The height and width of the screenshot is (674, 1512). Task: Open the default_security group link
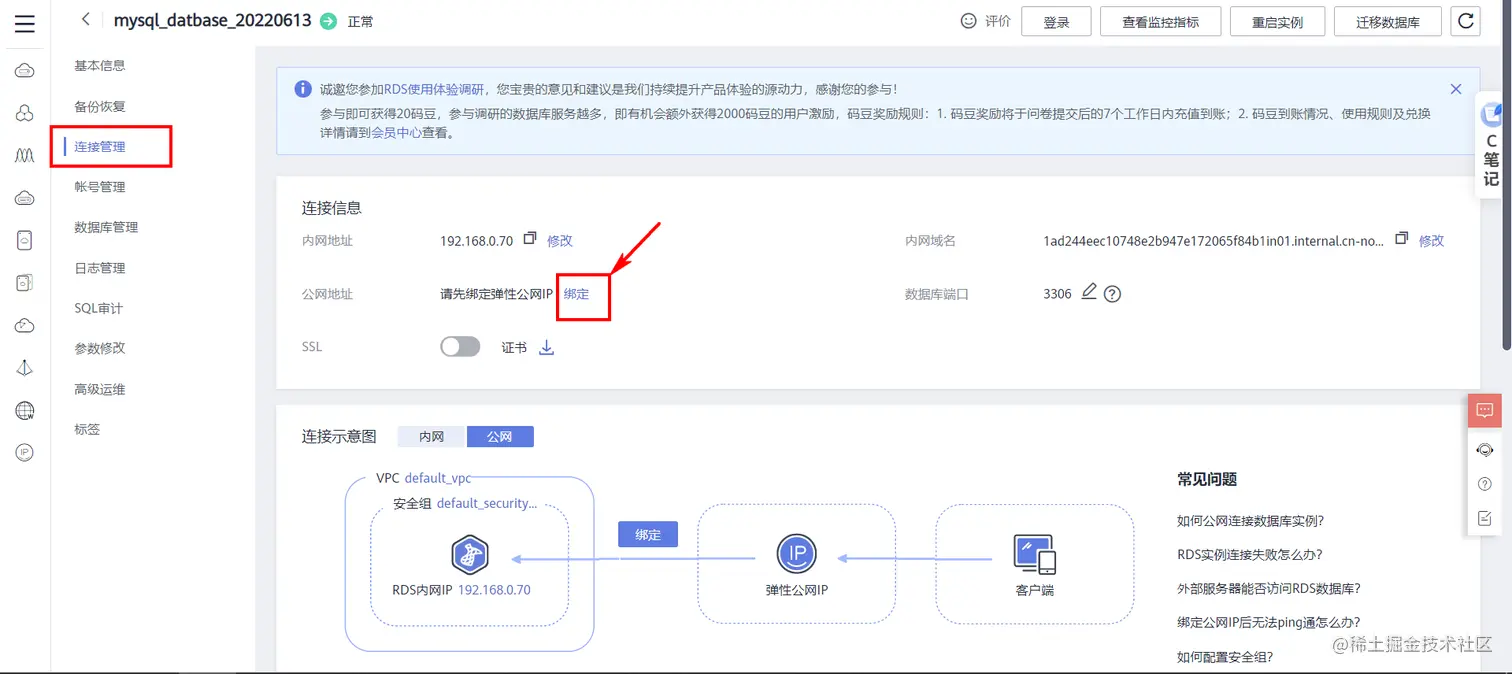coord(487,503)
